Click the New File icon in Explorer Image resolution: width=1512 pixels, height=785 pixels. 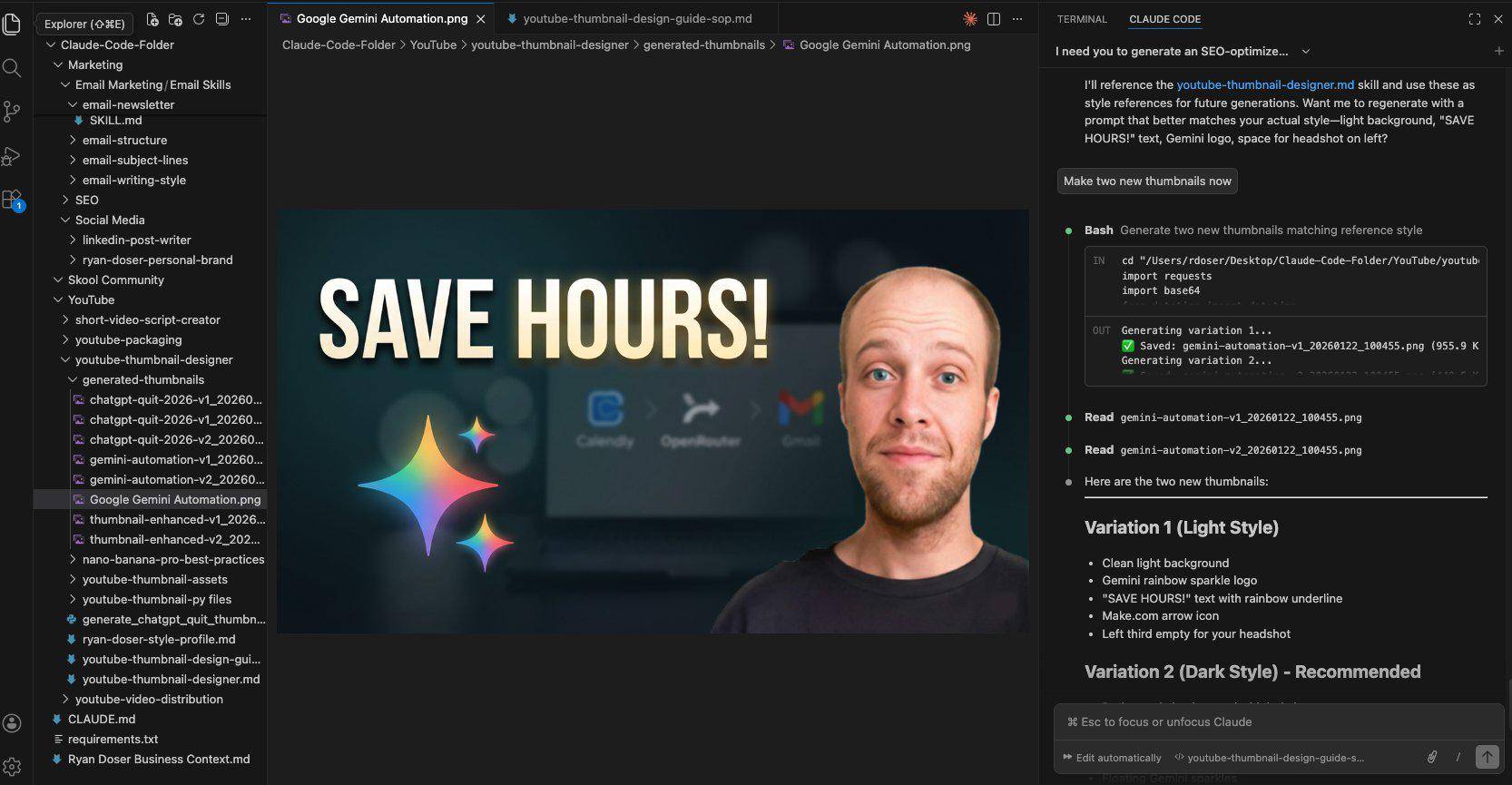coord(152,19)
